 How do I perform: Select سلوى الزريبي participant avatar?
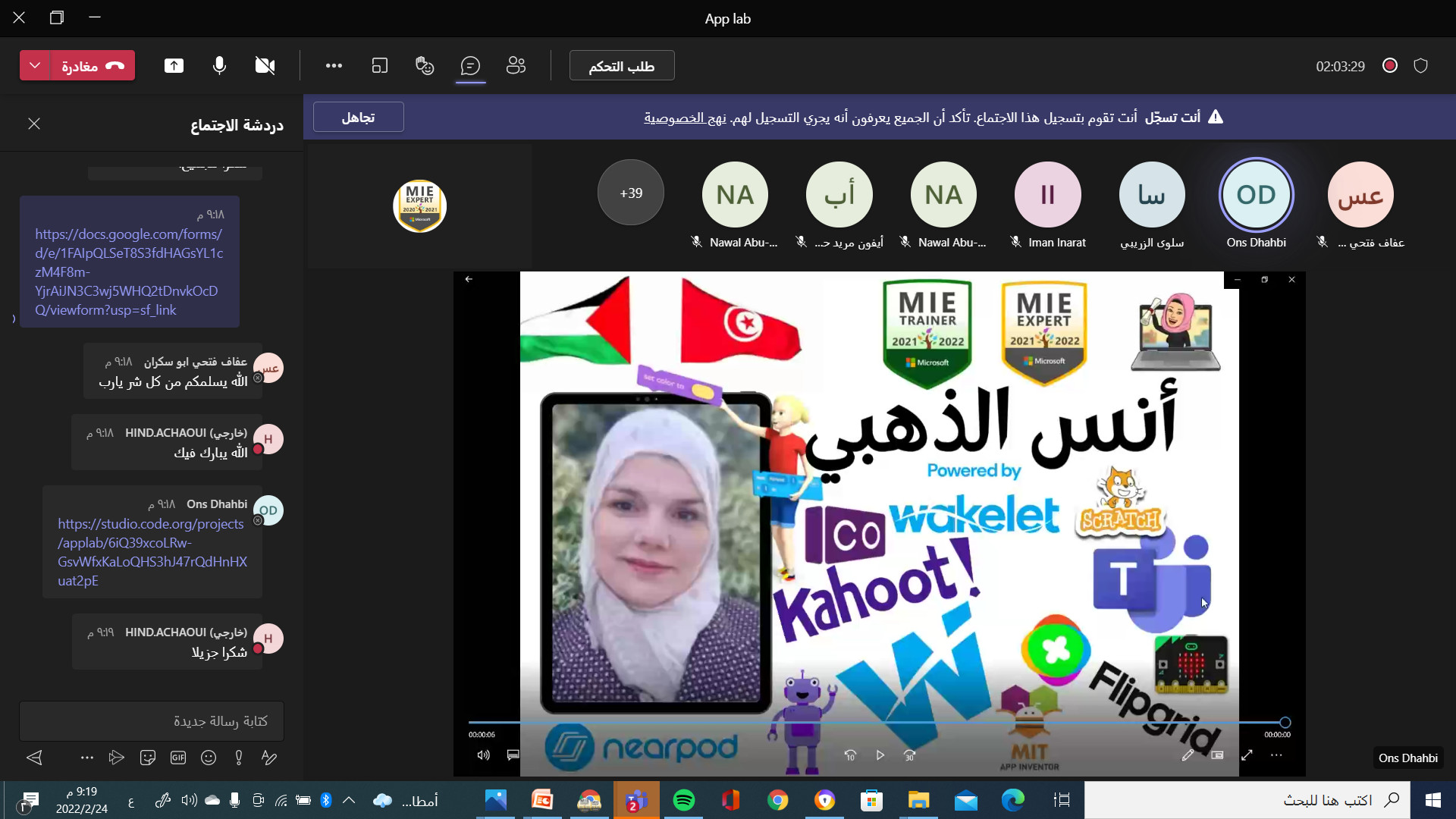coord(1152,195)
